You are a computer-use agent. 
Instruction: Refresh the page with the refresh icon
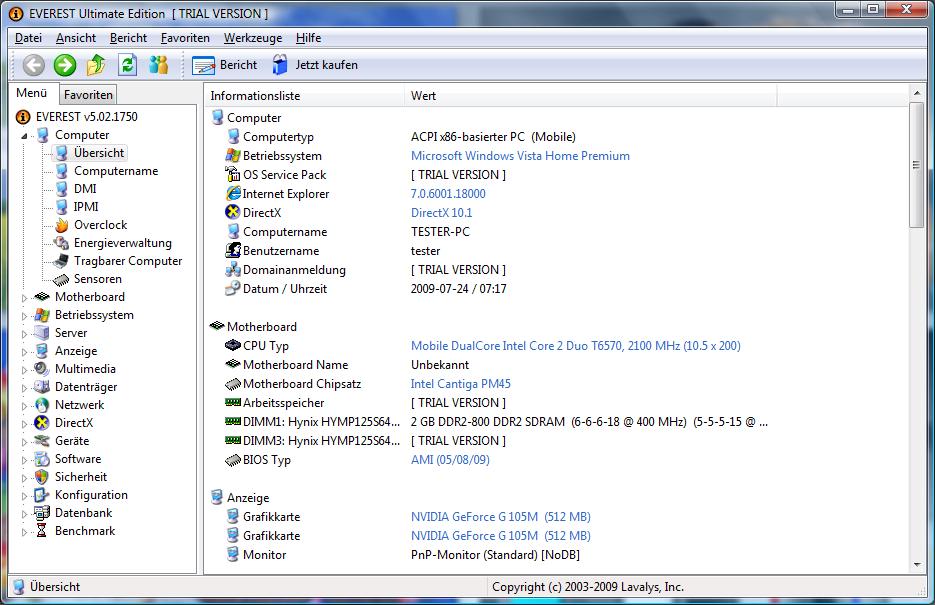pos(127,65)
